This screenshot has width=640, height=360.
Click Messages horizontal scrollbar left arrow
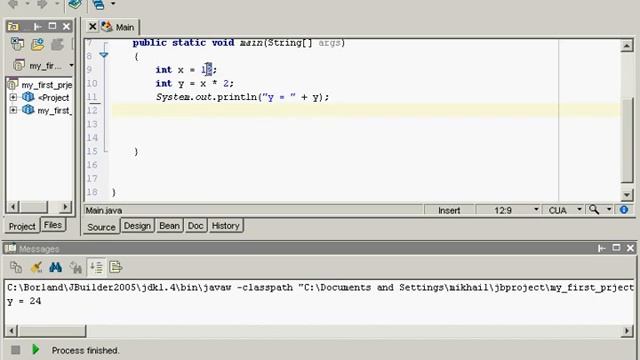(12, 331)
